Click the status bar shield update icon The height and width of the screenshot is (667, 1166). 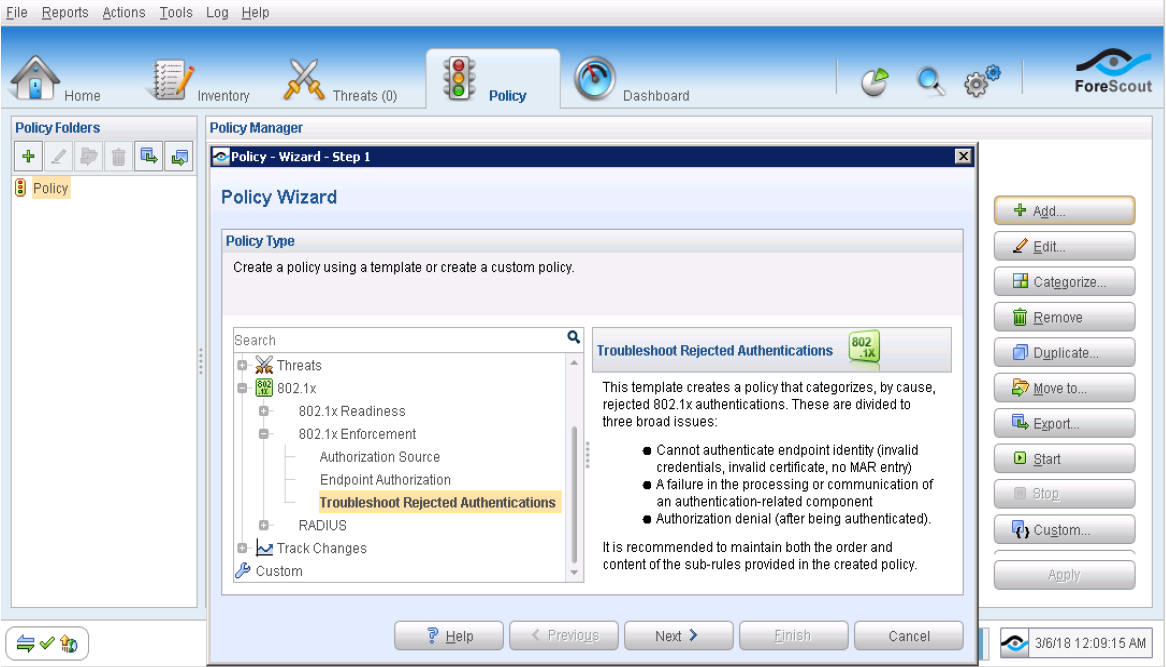pyautogui.click(x=68, y=643)
